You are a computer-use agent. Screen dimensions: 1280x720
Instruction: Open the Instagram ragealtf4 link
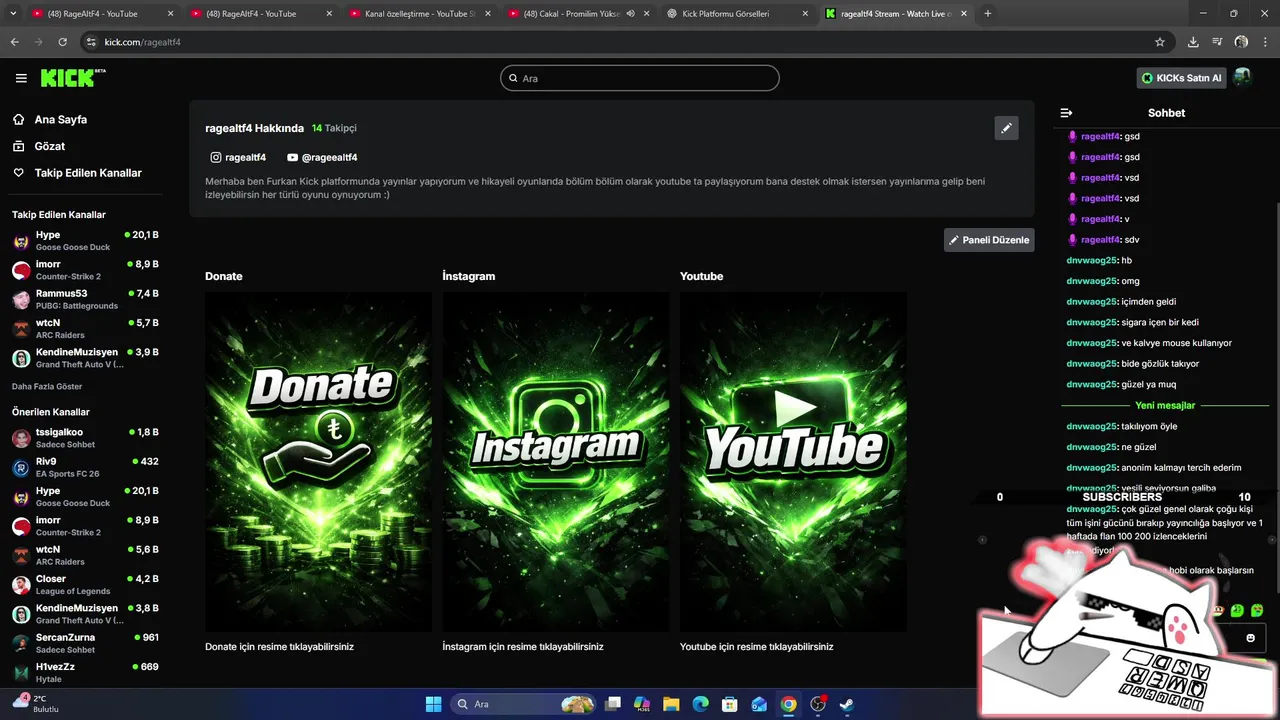click(238, 157)
